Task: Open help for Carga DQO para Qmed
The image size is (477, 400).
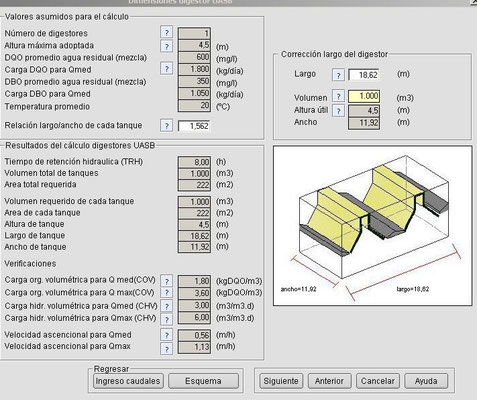Action: (167, 69)
